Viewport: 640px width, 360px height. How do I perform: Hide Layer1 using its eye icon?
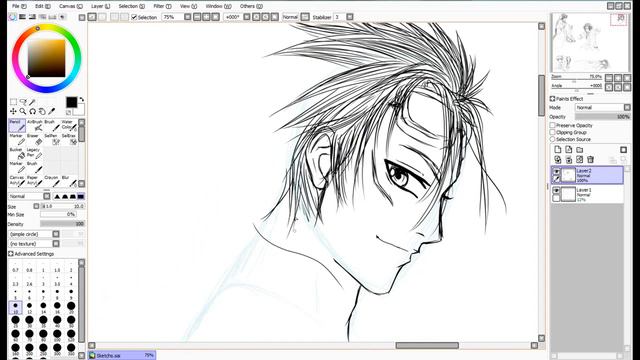point(556,191)
